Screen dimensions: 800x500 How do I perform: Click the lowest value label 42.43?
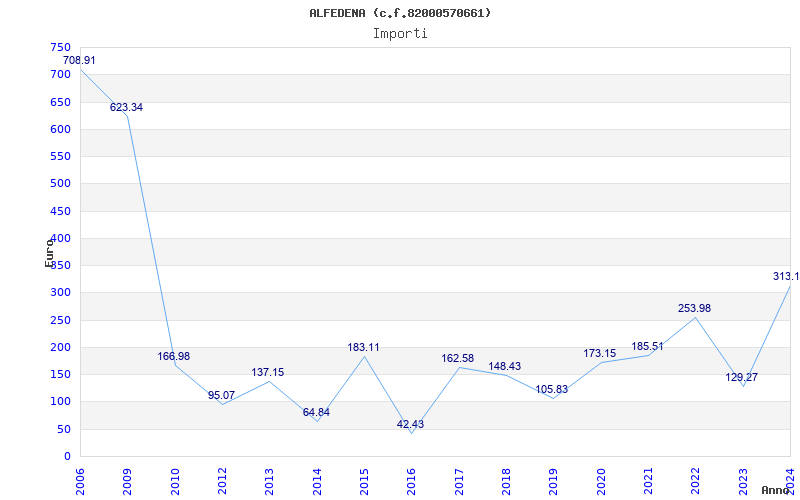(x=410, y=424)
